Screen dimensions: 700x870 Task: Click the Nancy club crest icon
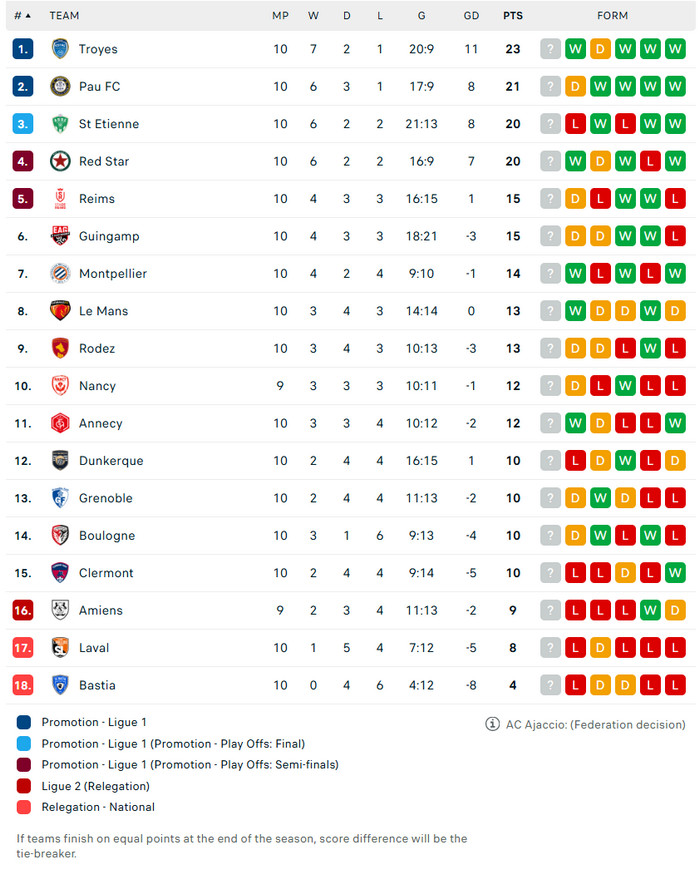[x=60, y=386]
